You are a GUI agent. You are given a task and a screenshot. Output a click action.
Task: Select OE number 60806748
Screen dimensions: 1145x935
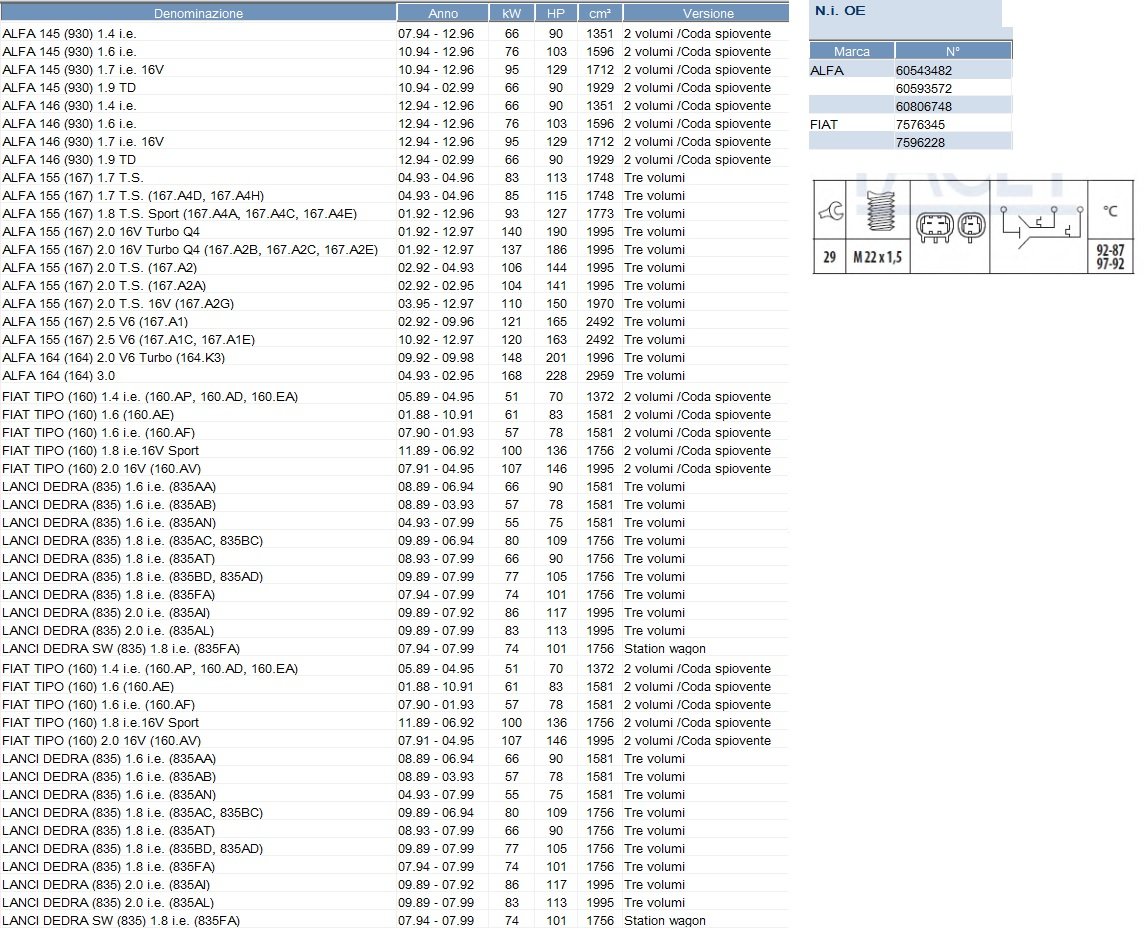pos(924,106)
